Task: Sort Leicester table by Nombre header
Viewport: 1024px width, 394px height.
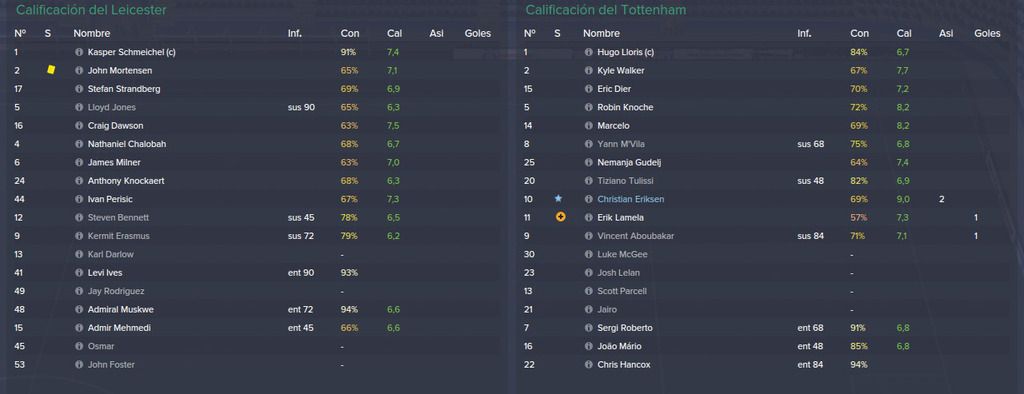Action: [91, 33]
